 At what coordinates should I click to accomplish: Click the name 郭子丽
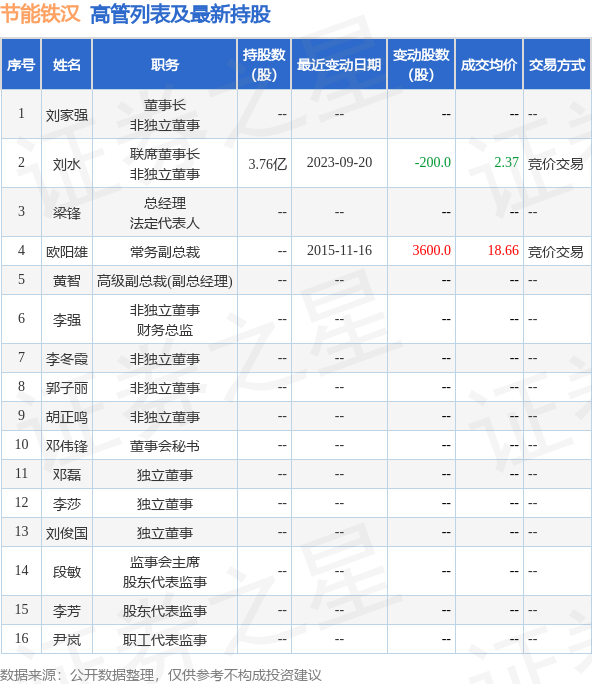click(67, 387)
